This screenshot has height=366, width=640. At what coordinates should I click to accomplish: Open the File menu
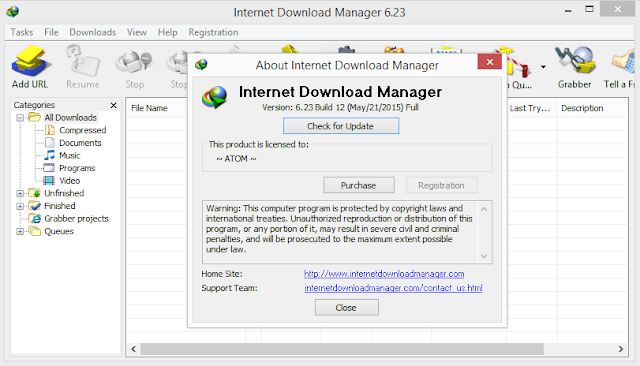point(51,32)
